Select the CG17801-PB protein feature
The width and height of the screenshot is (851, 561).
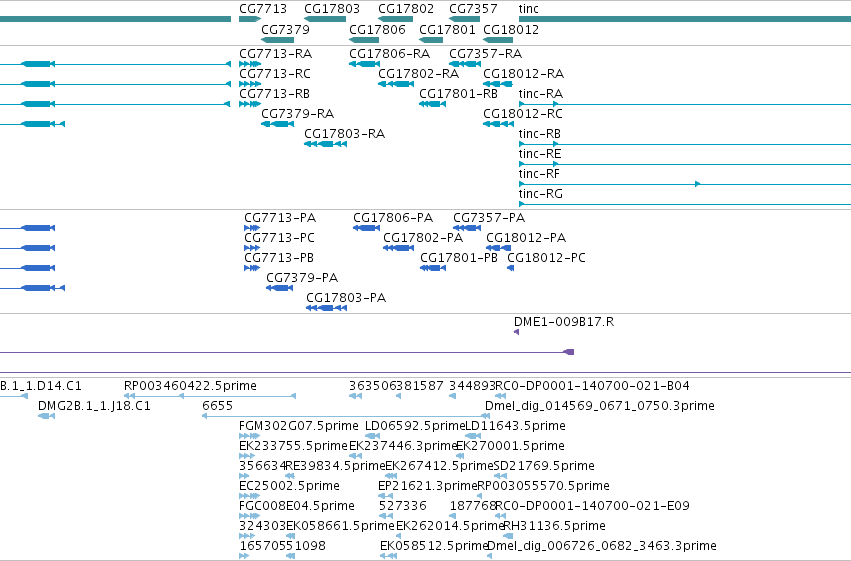click(433, 268)
